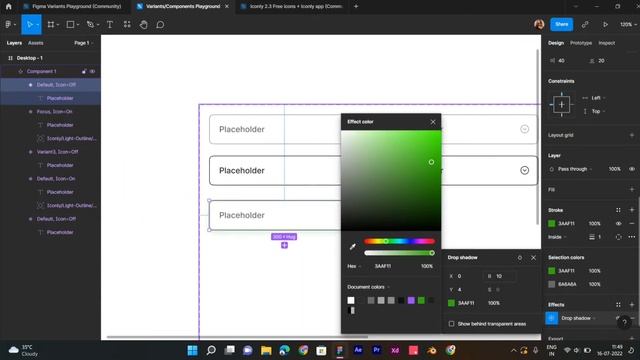The width and height of the screenshot is (640, 360).
Task: Select the Comment tool
Action: 160,24
